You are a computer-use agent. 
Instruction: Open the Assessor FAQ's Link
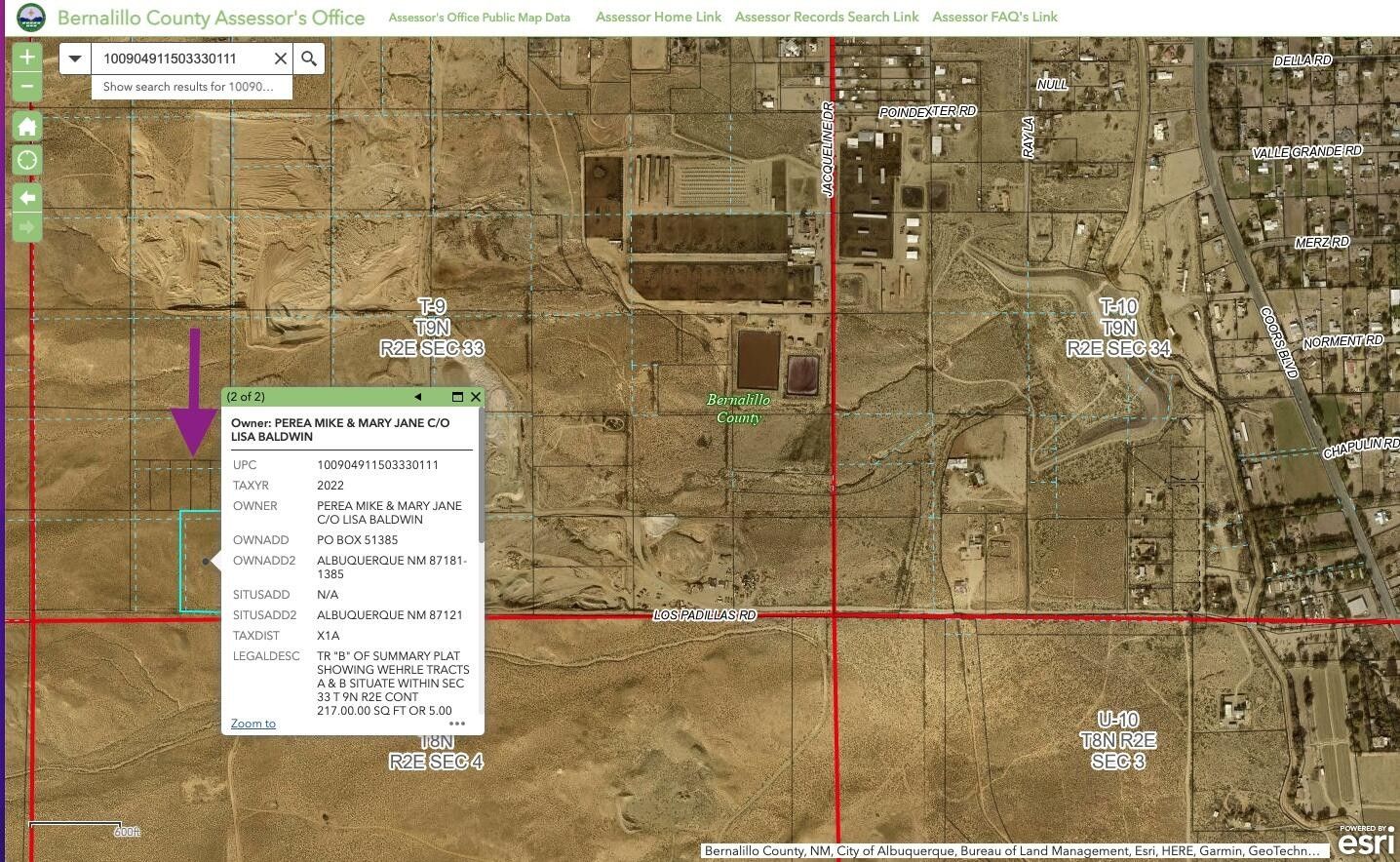[994, 17]
